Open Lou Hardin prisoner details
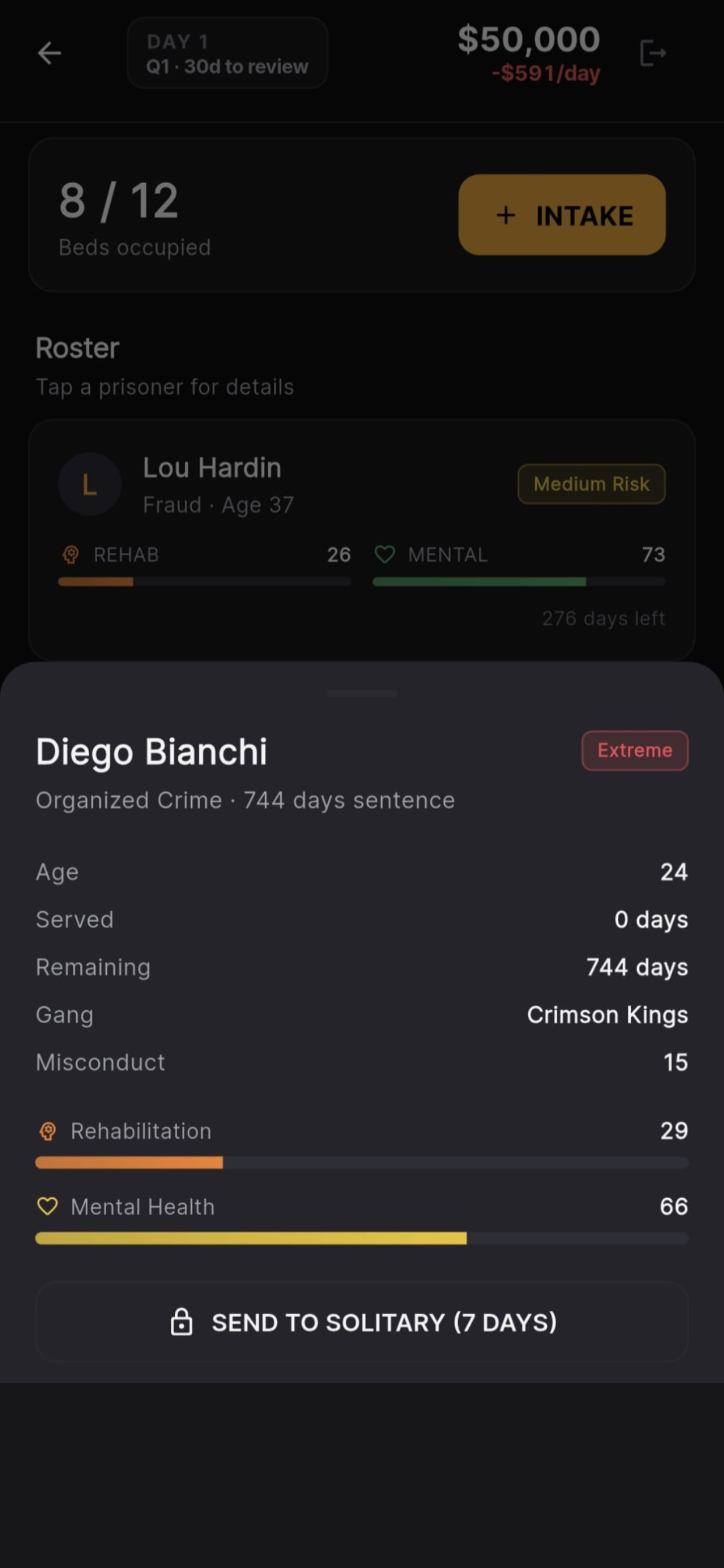The image size is (724, 1568). tap(362, 540)
